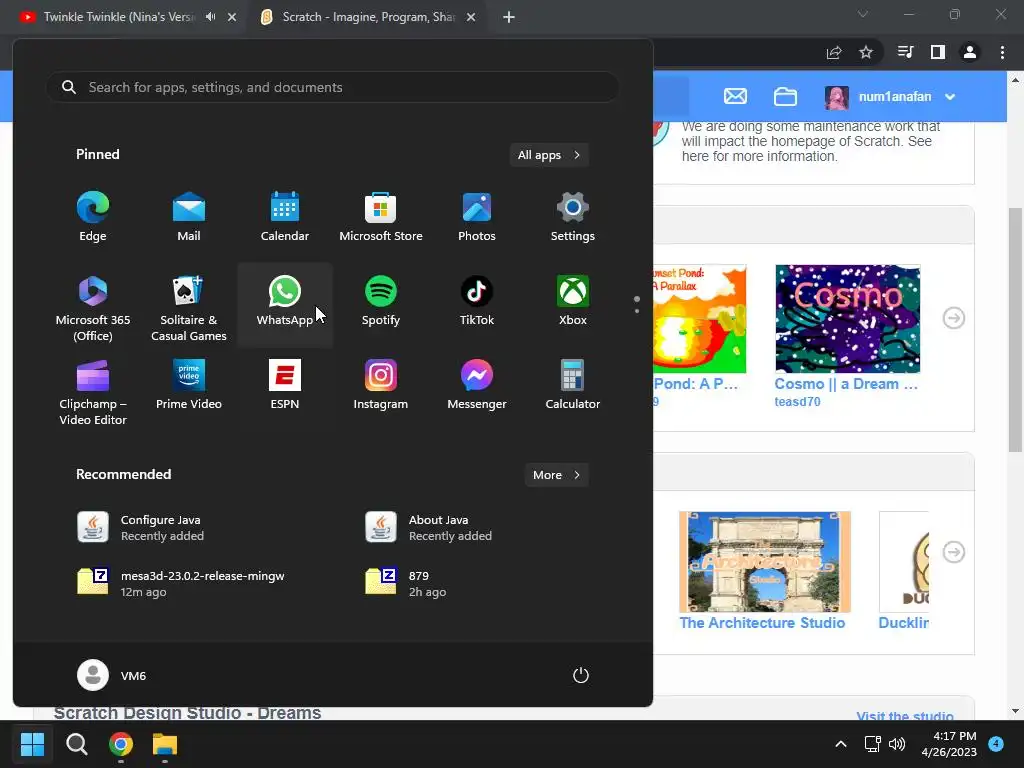Image resolution: width=1024 pixels, height=768 pixels.
Task: Open volume control in system tray
Action: pyautogui.click(x=897, y=744)
